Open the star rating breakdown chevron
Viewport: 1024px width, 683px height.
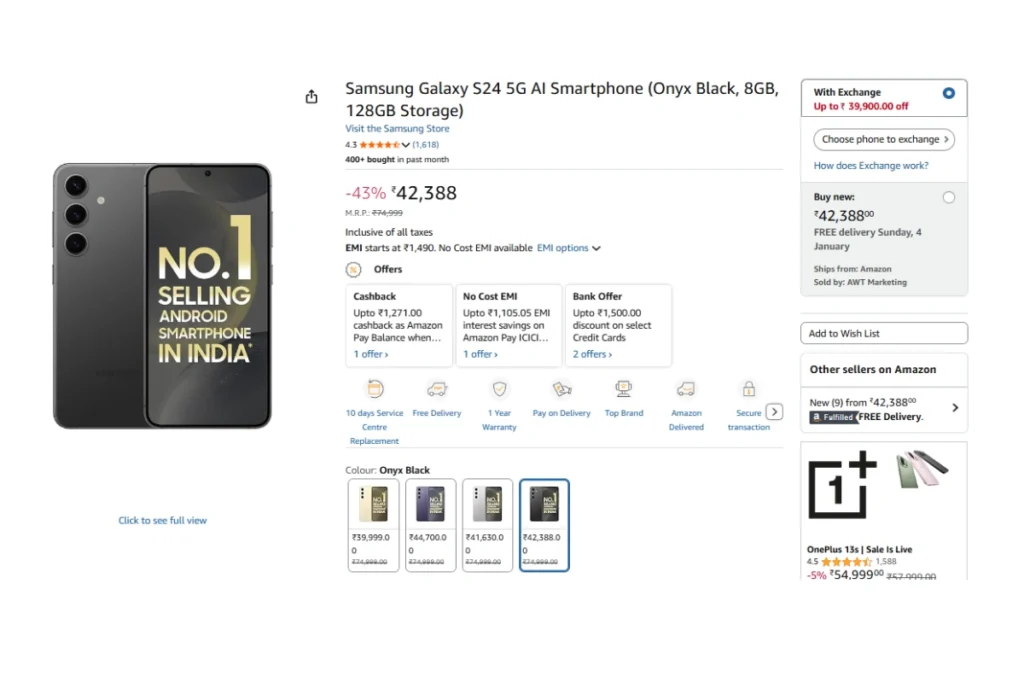(405, 145)
